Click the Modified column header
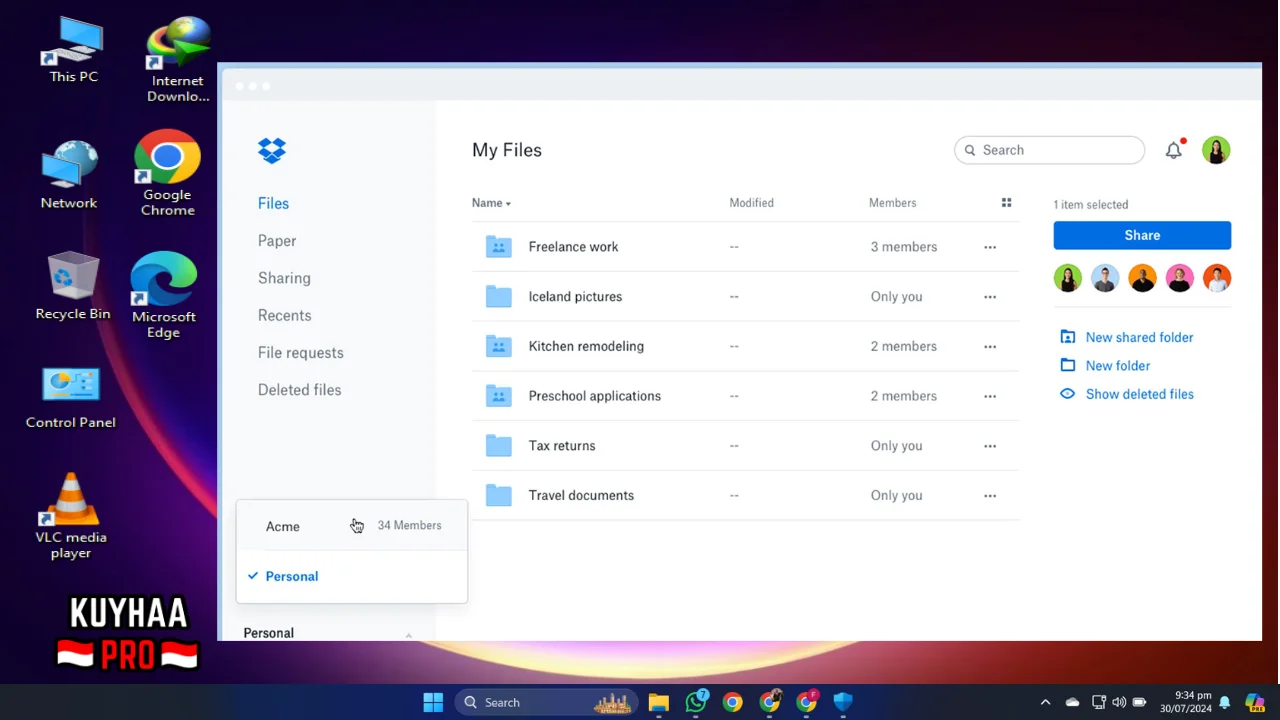This screenshot has height=720, width=1280. [751, 203]
